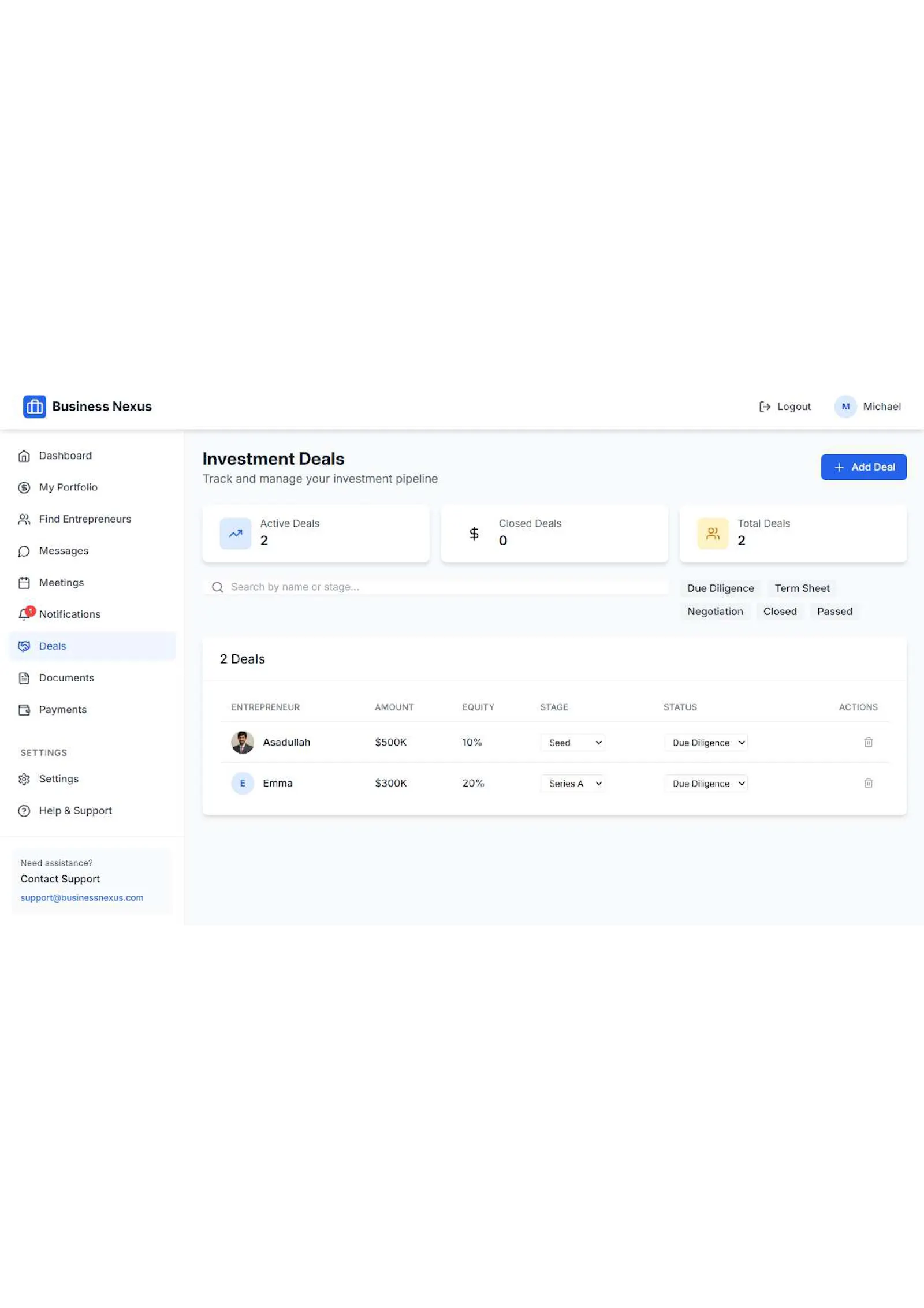Click the Active Deals trend icon

pos(236,533)
